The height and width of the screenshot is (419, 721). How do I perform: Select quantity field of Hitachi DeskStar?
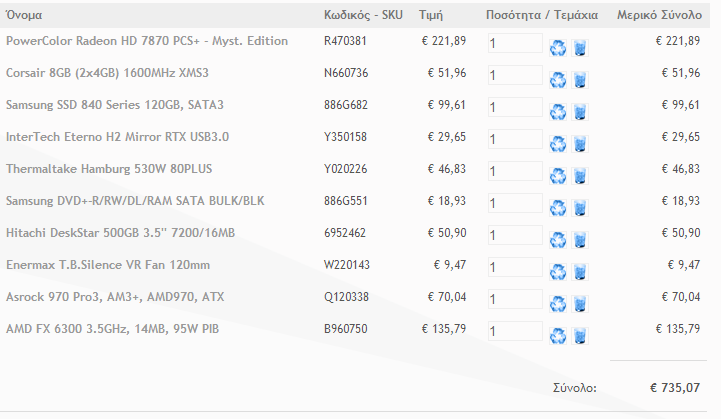click(x=515, y=235)
